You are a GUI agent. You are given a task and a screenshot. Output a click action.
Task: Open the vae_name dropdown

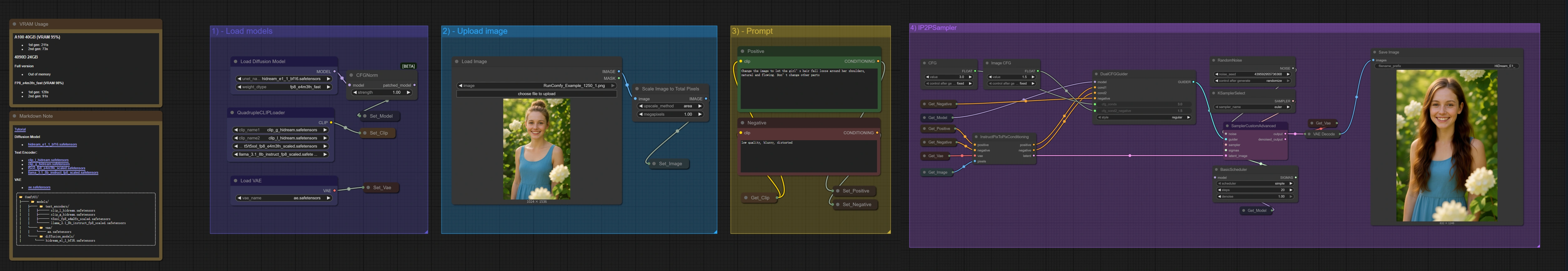[284, 198]
